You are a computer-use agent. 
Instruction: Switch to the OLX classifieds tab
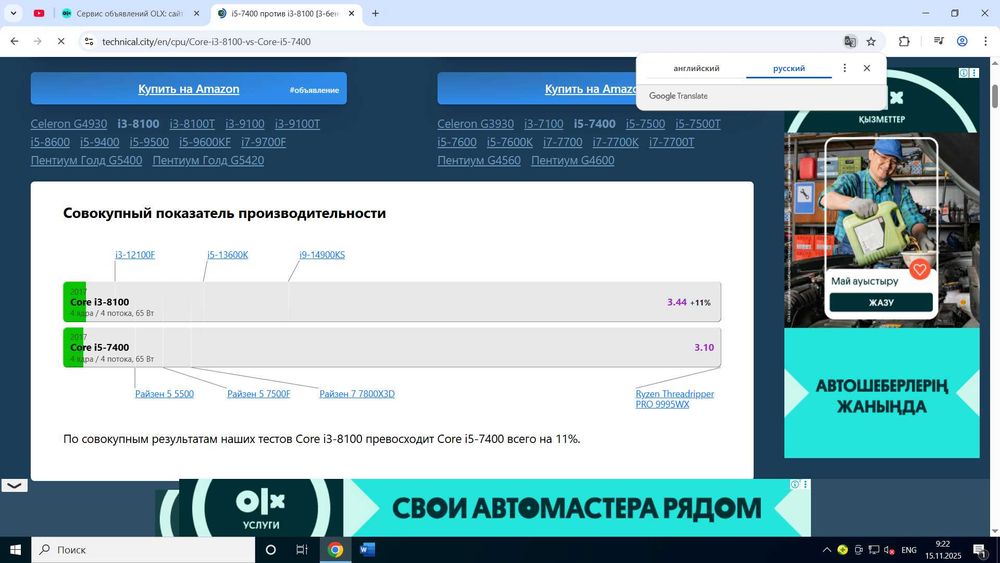[122, 13]
